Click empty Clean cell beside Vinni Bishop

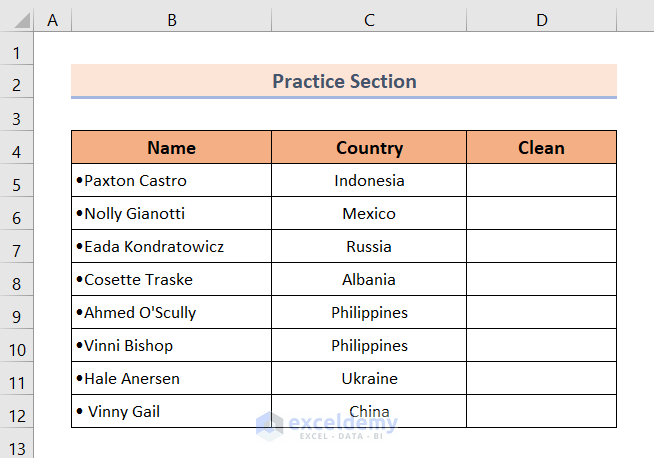click(x=541, y=346)
